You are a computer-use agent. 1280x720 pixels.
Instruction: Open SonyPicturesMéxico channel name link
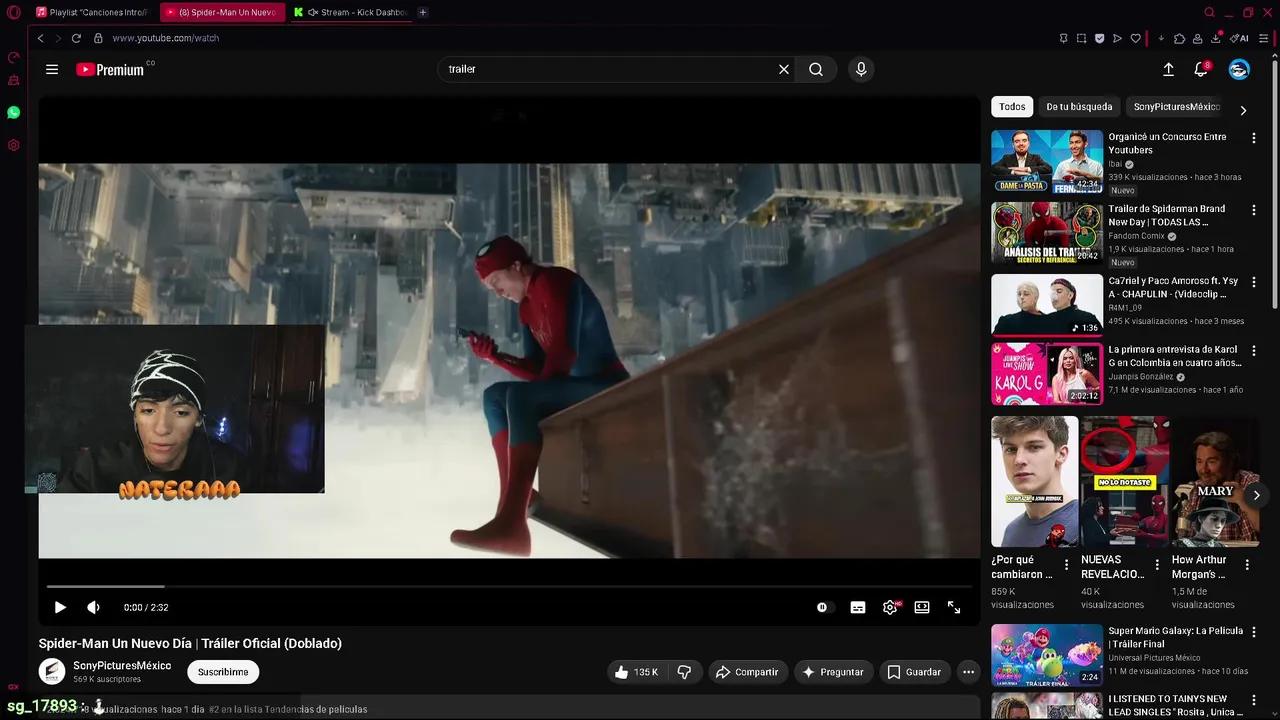[122, 665]
